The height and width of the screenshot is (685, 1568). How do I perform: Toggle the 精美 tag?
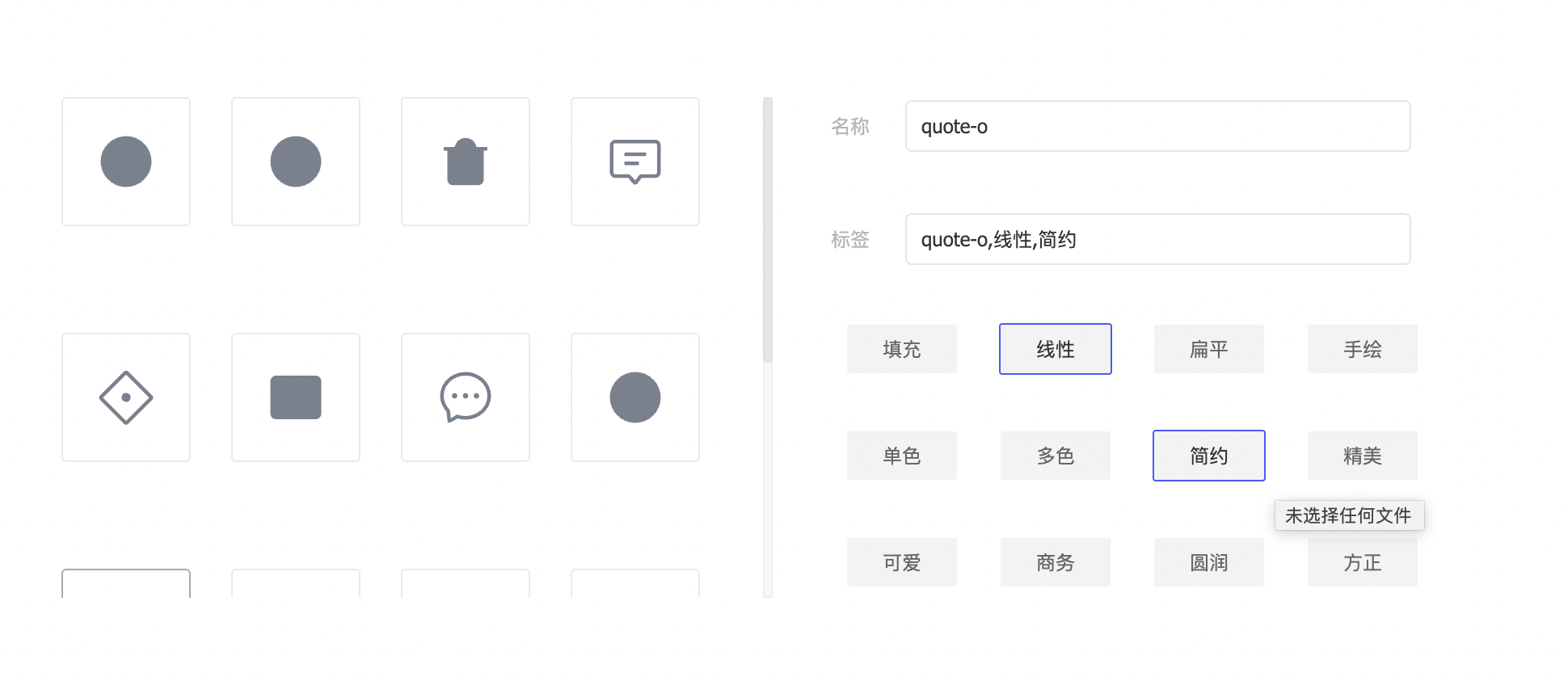(1363, 456)
